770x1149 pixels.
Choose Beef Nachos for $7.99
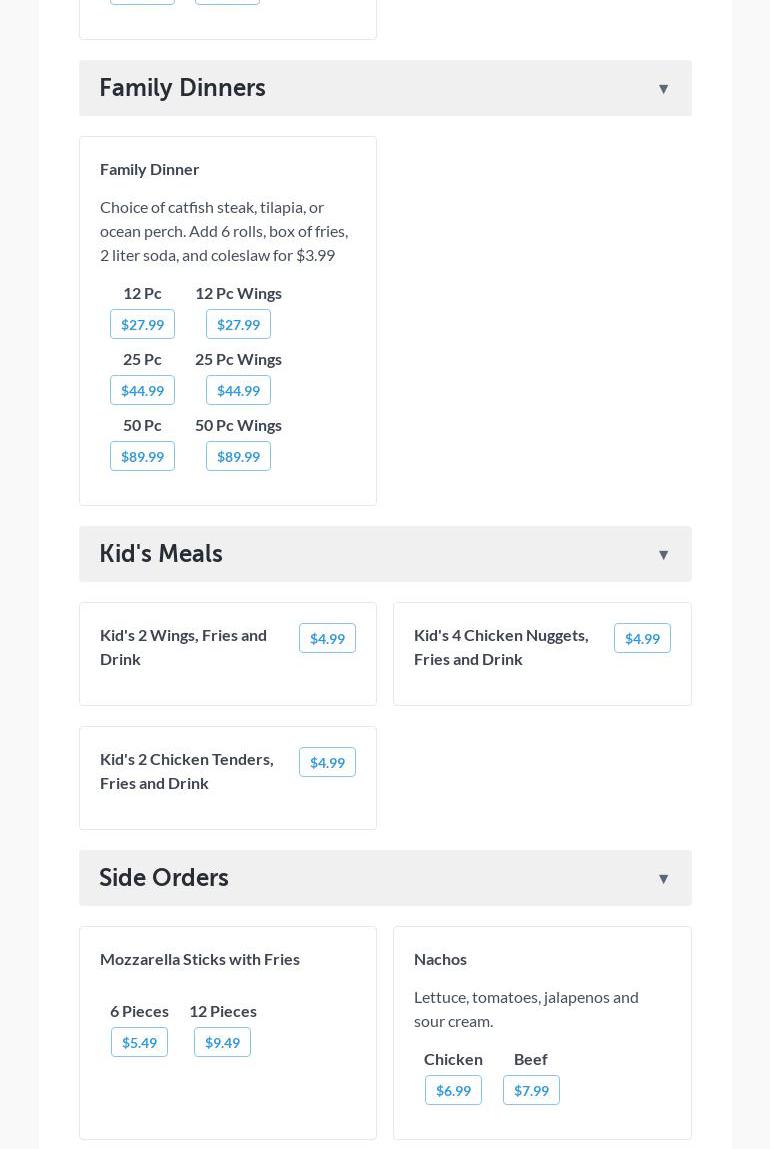click(531, 1090)
